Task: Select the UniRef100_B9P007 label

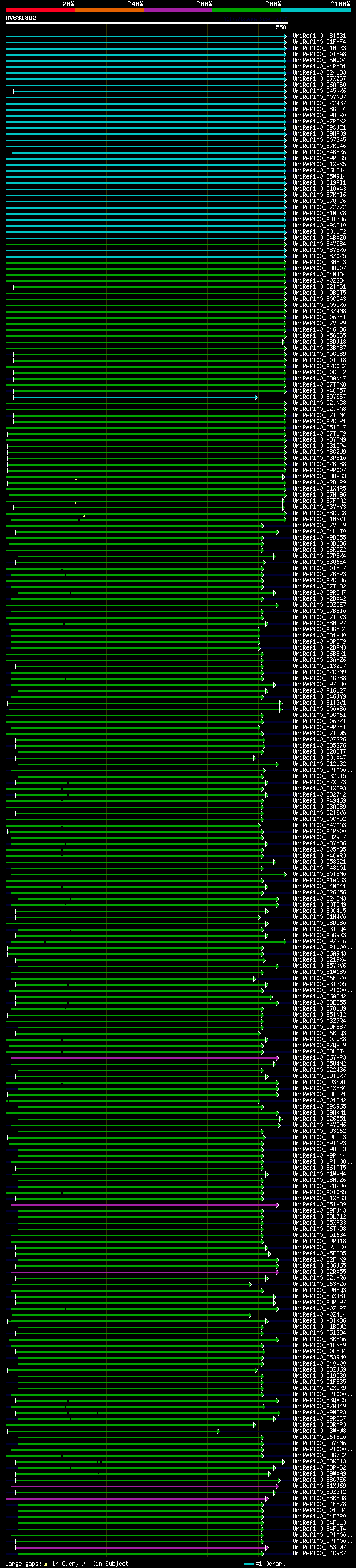Action: (319, 470)
